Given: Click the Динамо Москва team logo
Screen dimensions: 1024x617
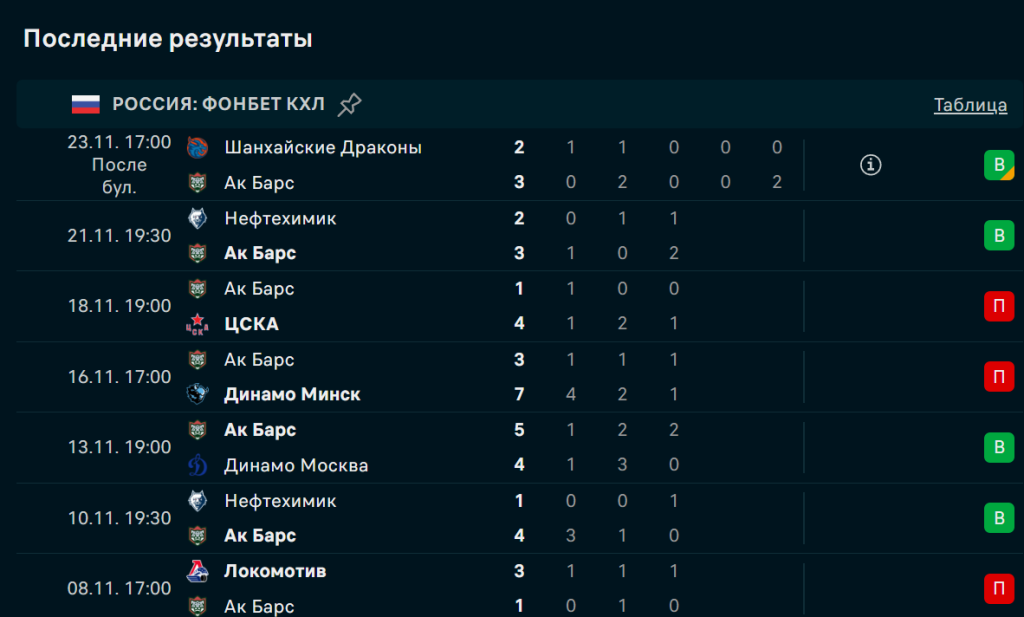Looking at the screenshot, I should coord(197,465).
